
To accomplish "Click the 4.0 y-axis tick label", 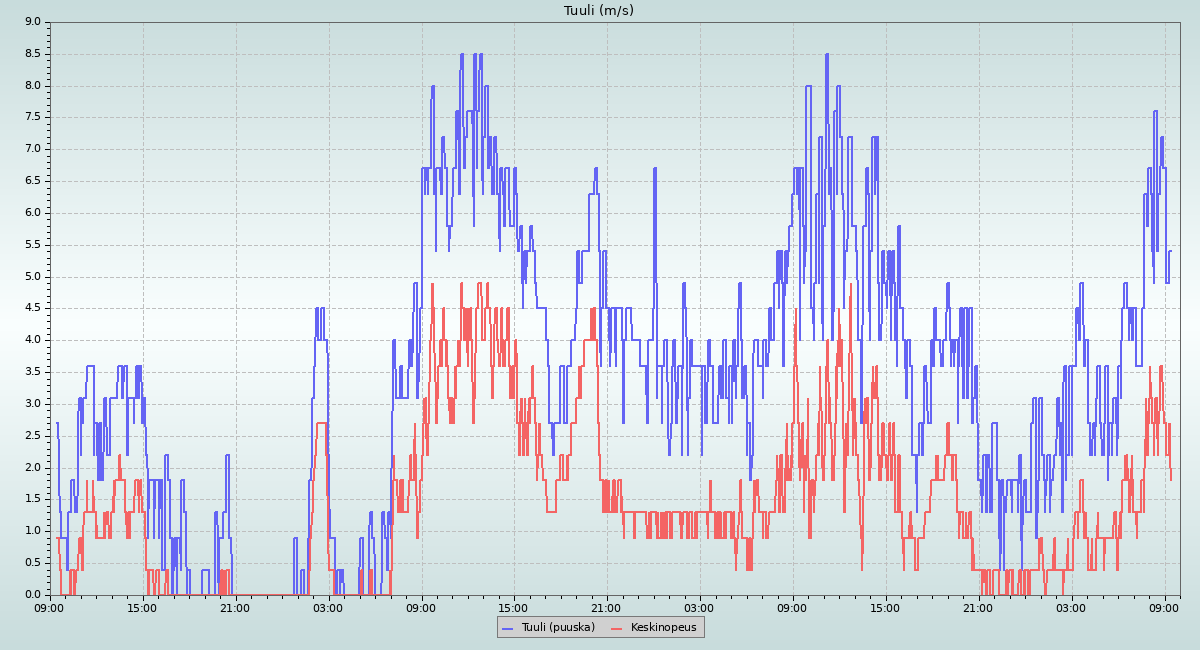I will (x=32, y=340).
